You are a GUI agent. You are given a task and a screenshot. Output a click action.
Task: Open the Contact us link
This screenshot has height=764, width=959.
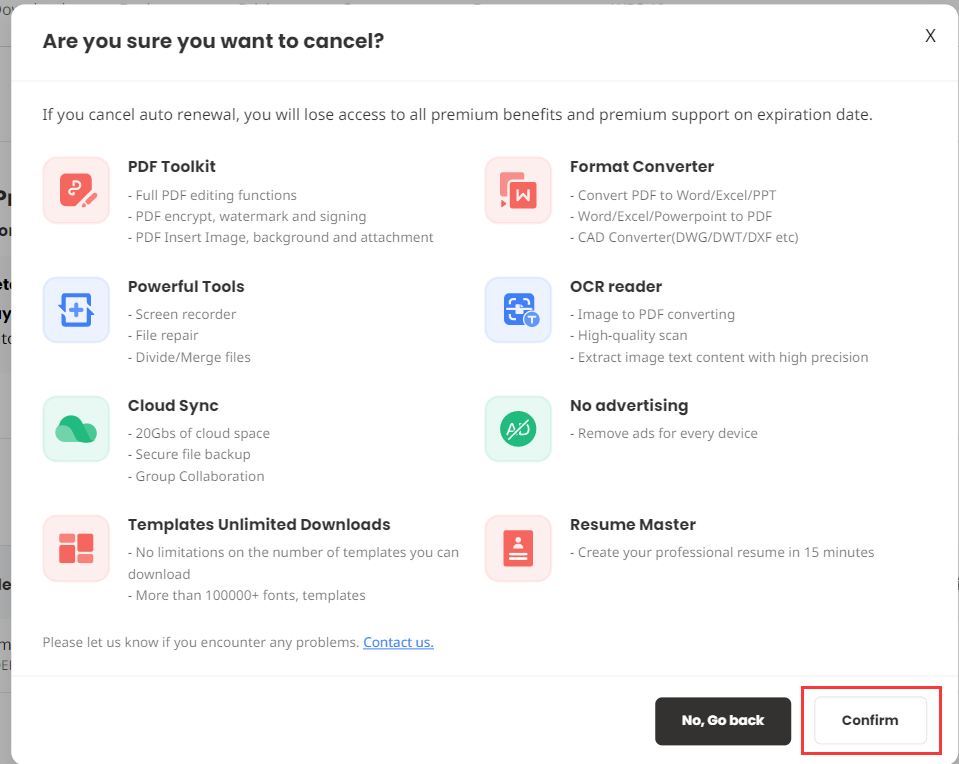pos(398,642)
